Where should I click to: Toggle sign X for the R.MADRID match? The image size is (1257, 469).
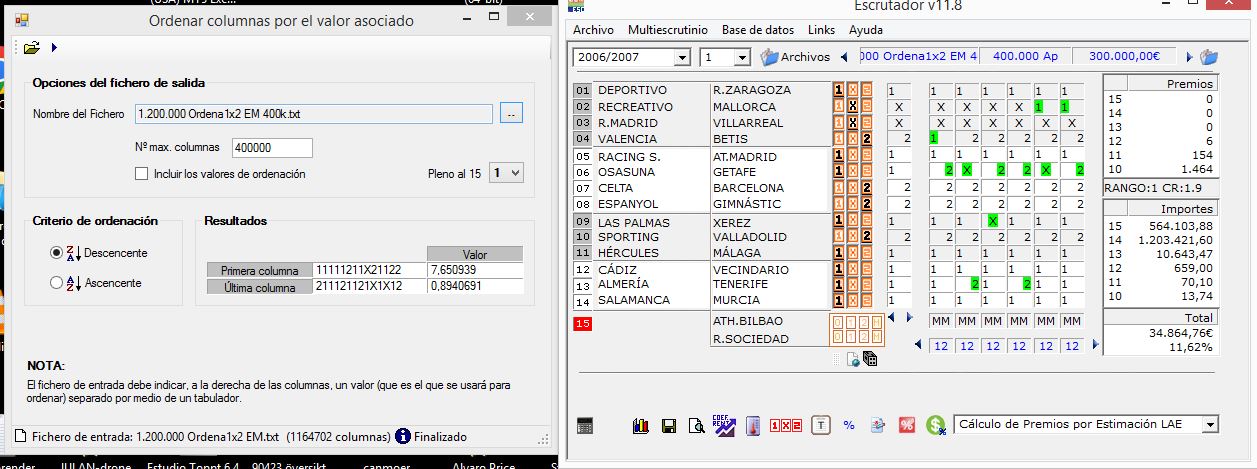pos(852,123)
